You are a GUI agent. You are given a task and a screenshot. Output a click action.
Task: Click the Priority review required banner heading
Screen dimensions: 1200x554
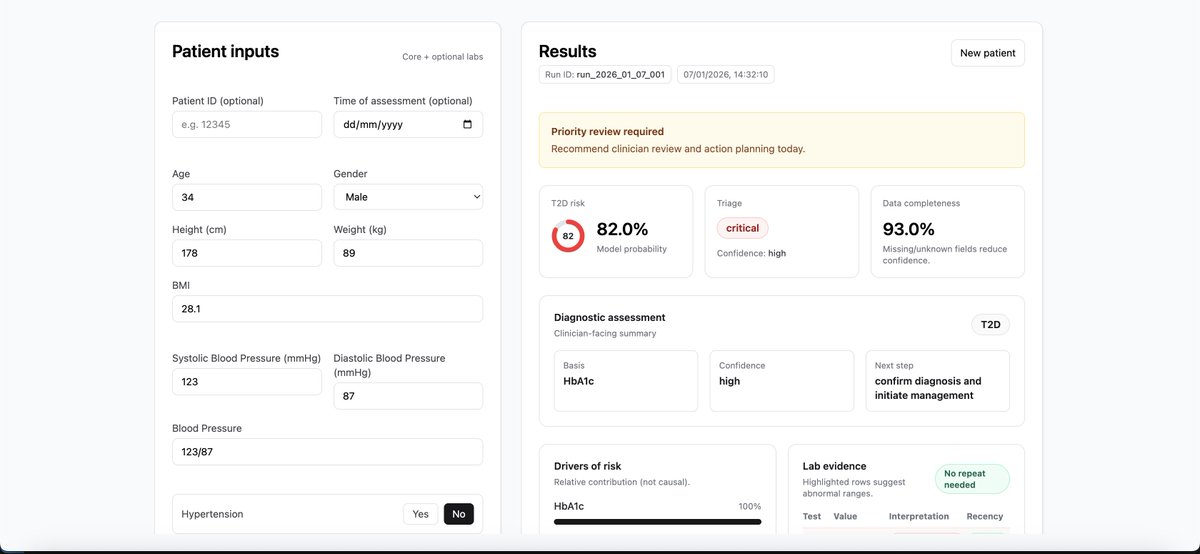click(x=607, y=131)
